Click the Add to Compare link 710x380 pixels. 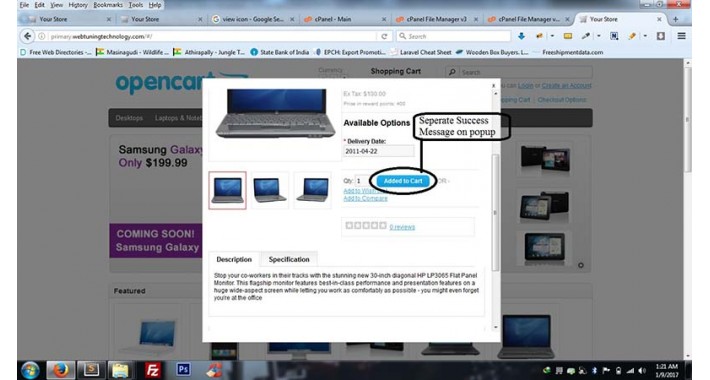coord(365,198)
